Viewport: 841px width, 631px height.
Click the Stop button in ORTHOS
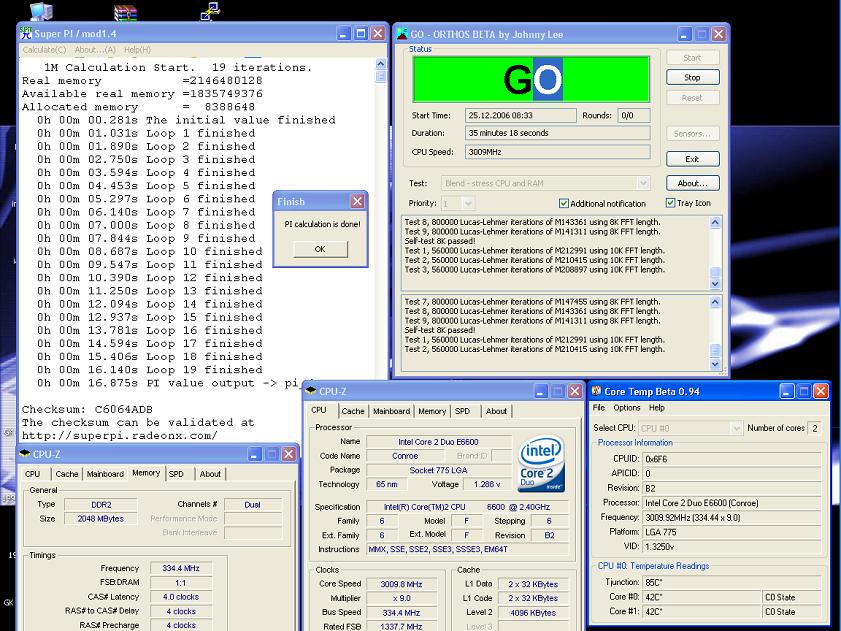(692, 77)
